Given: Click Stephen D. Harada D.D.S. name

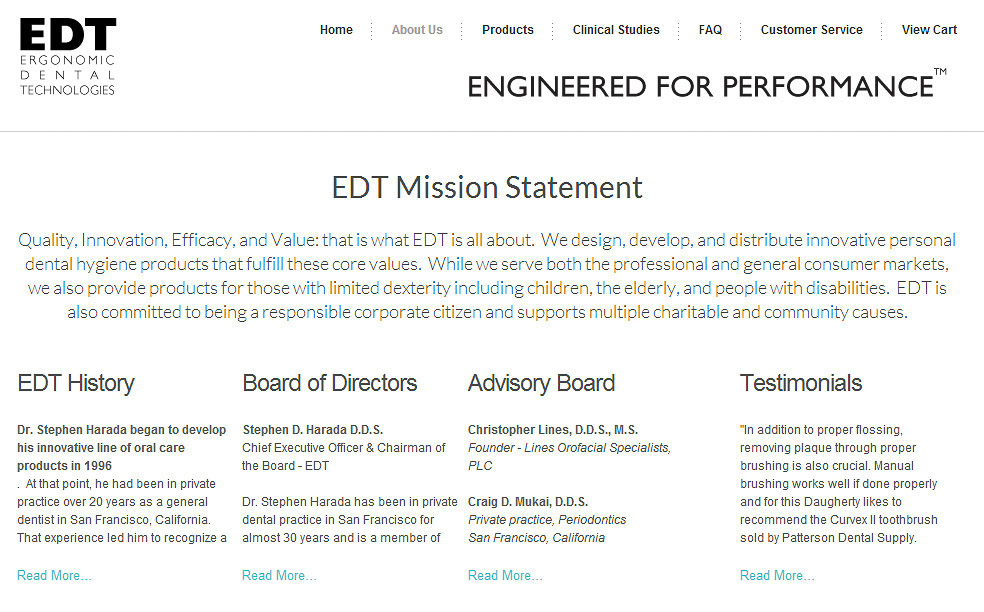Looking at the screenshot, I should click(313, 430).
